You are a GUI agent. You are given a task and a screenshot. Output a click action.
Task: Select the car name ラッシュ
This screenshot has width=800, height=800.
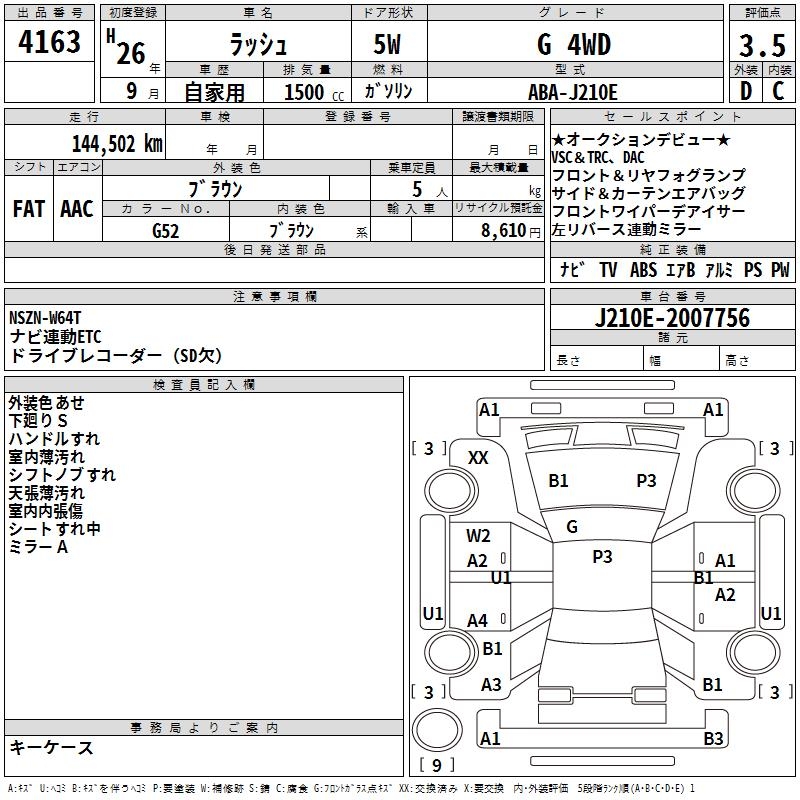pos(258,44)
